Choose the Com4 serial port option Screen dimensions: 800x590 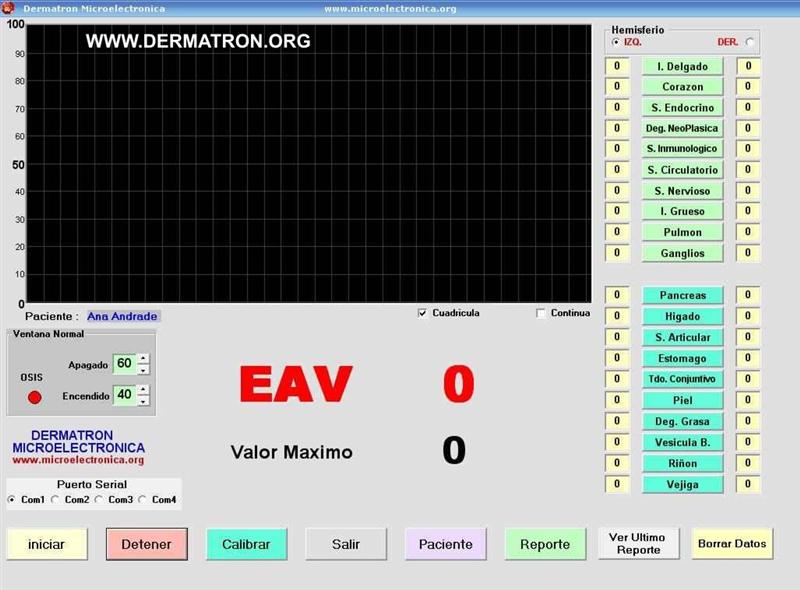pos(142,500)
